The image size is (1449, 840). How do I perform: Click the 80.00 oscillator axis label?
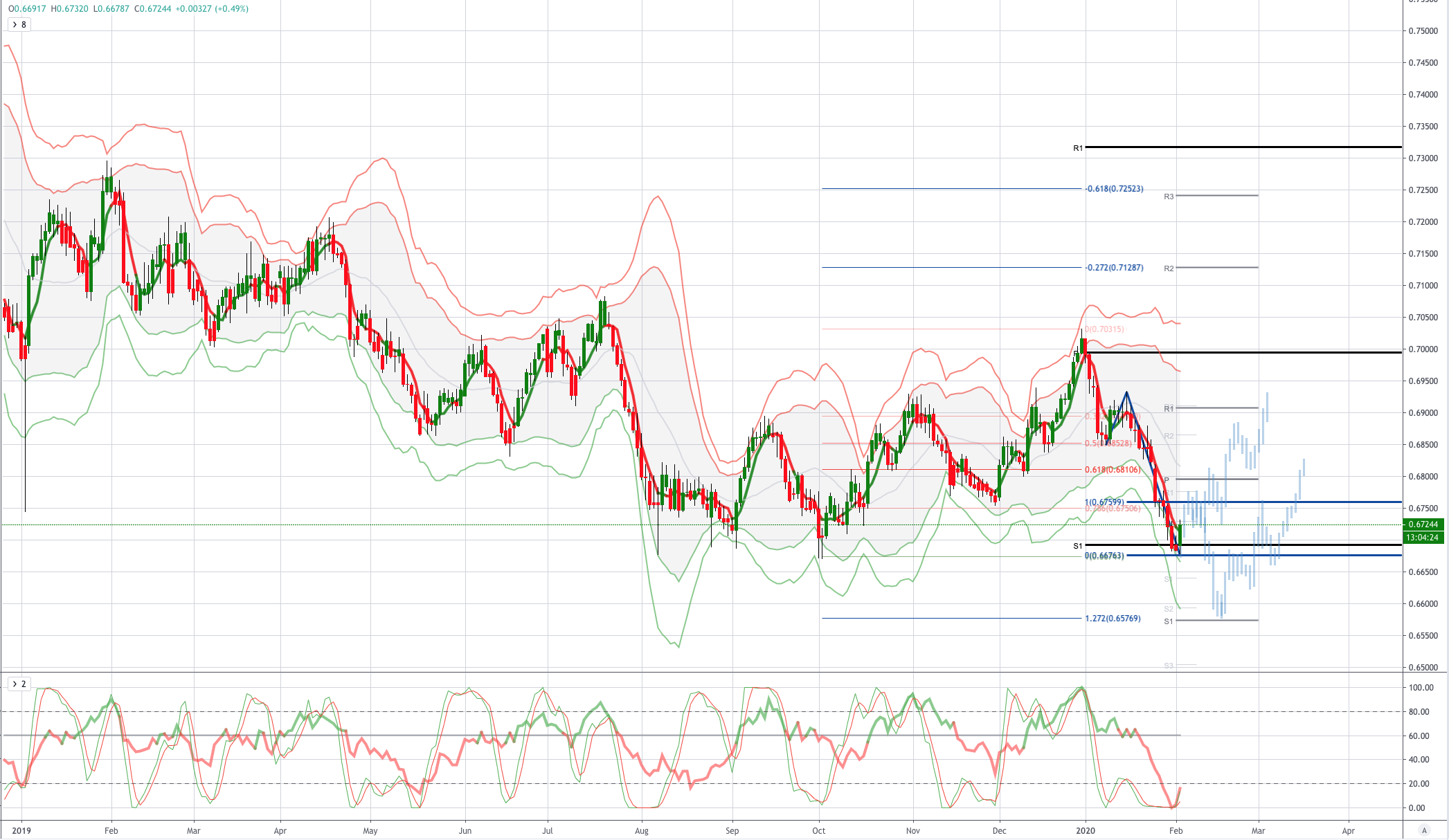click(1419, 712)
